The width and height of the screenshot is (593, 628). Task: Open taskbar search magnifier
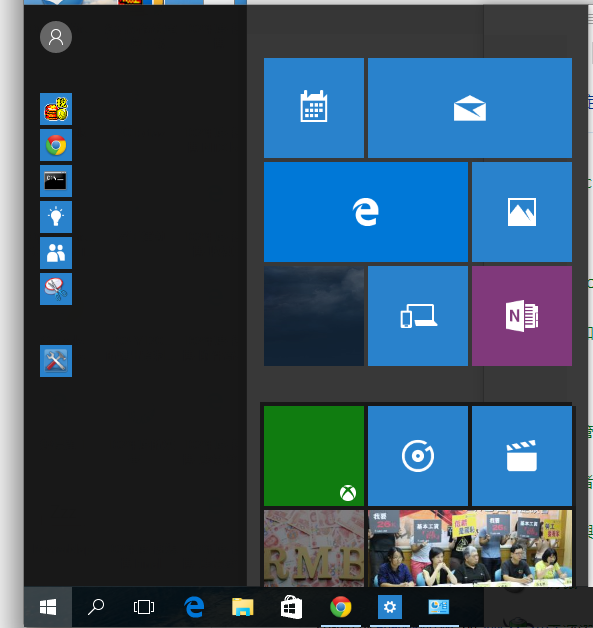tap(96, 607)
